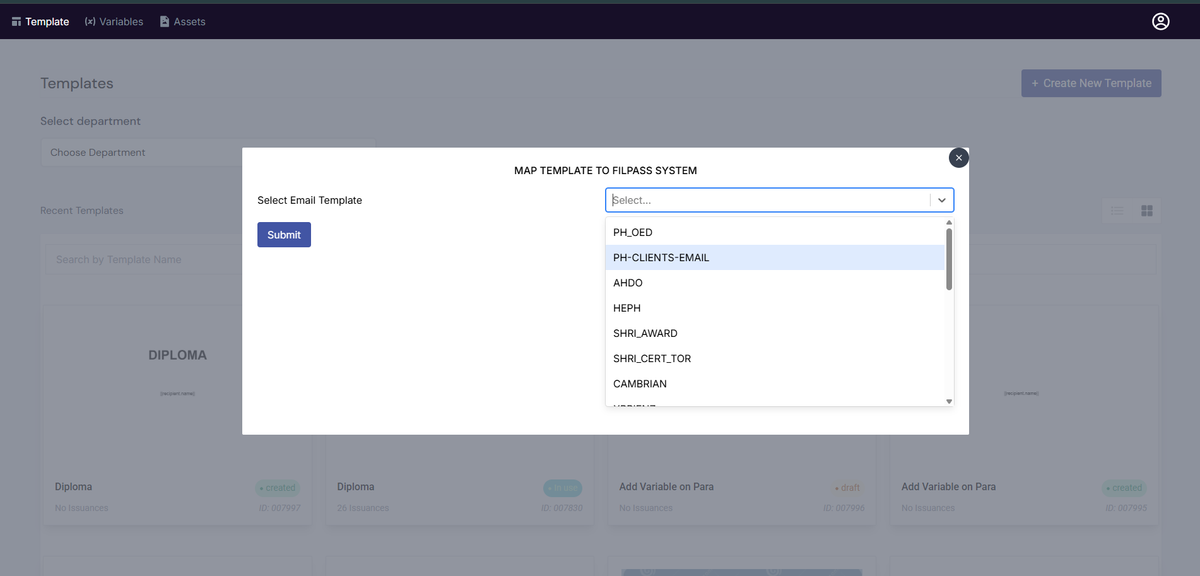Click created badge on card ID 007997

277,488
